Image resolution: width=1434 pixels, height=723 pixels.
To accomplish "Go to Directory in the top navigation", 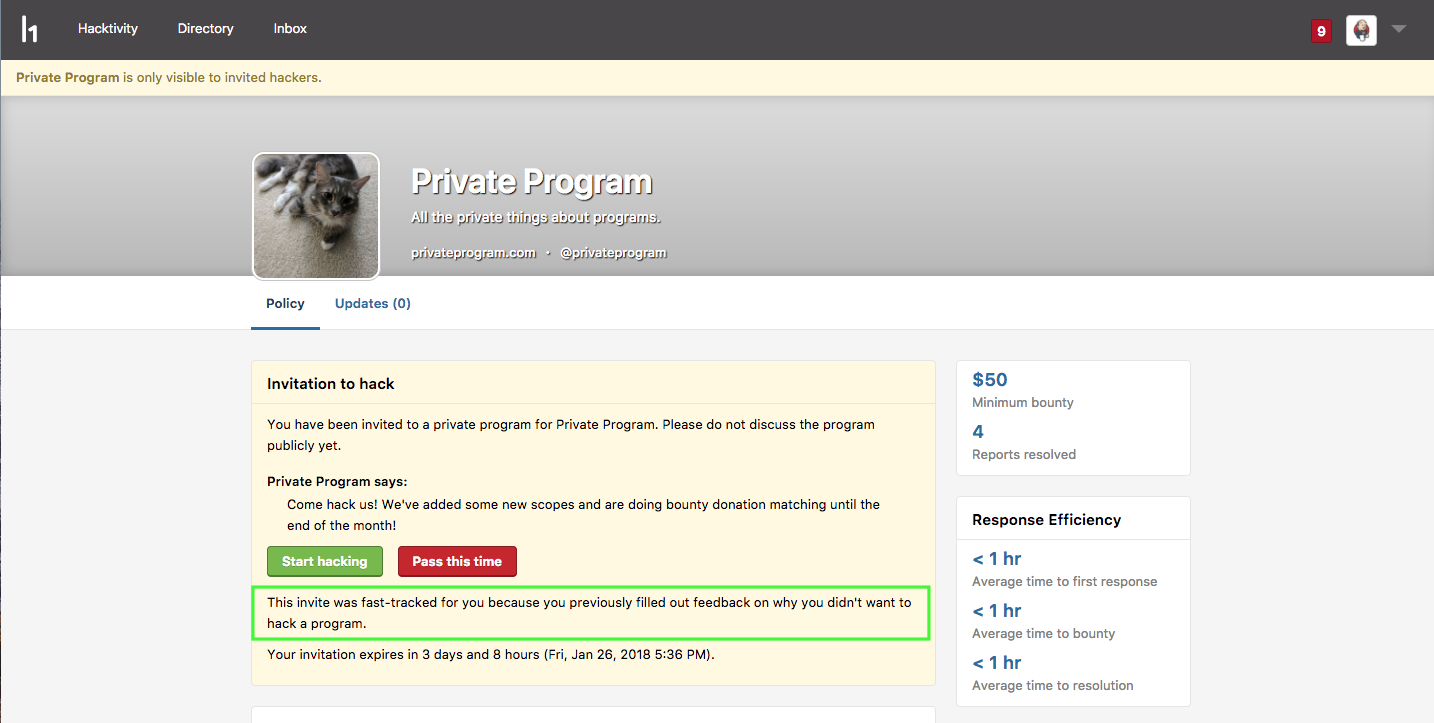I will click(205, 29).
